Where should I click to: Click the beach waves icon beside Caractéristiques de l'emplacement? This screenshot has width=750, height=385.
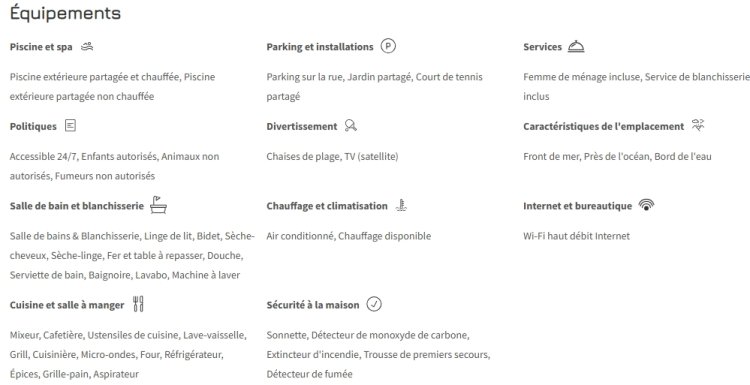pos(698,125)
